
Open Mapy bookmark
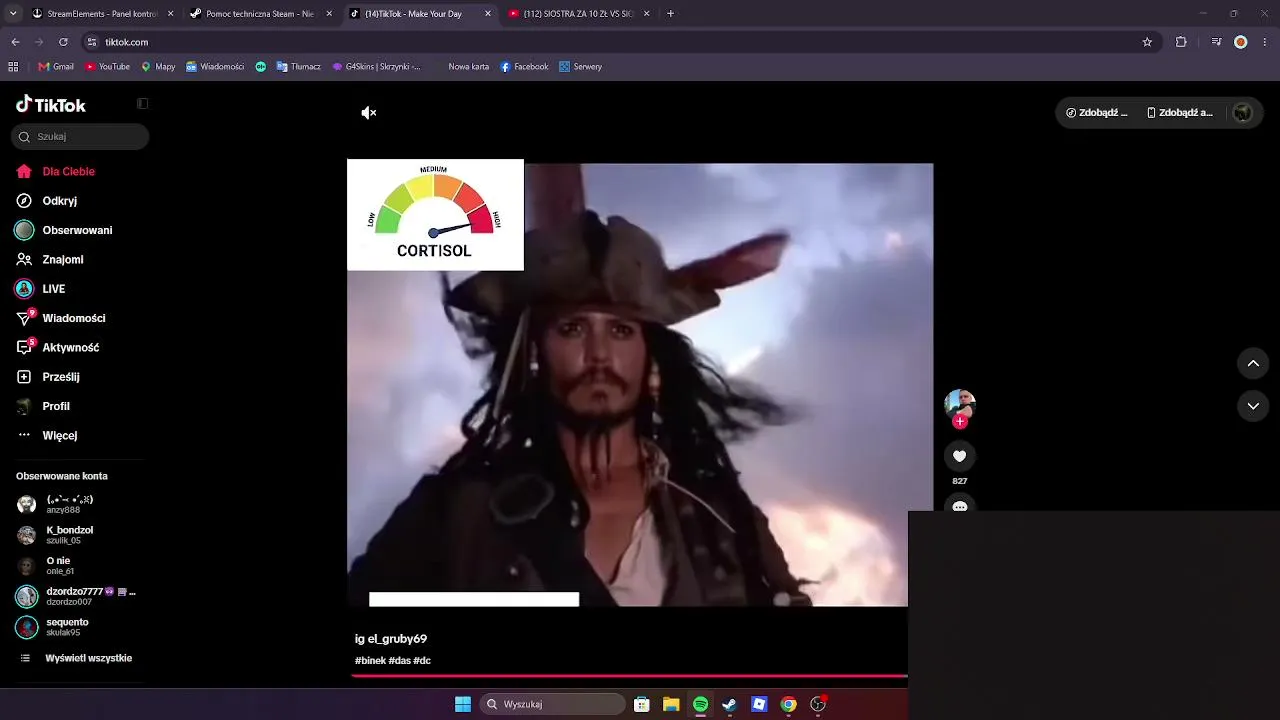[158, 67]
